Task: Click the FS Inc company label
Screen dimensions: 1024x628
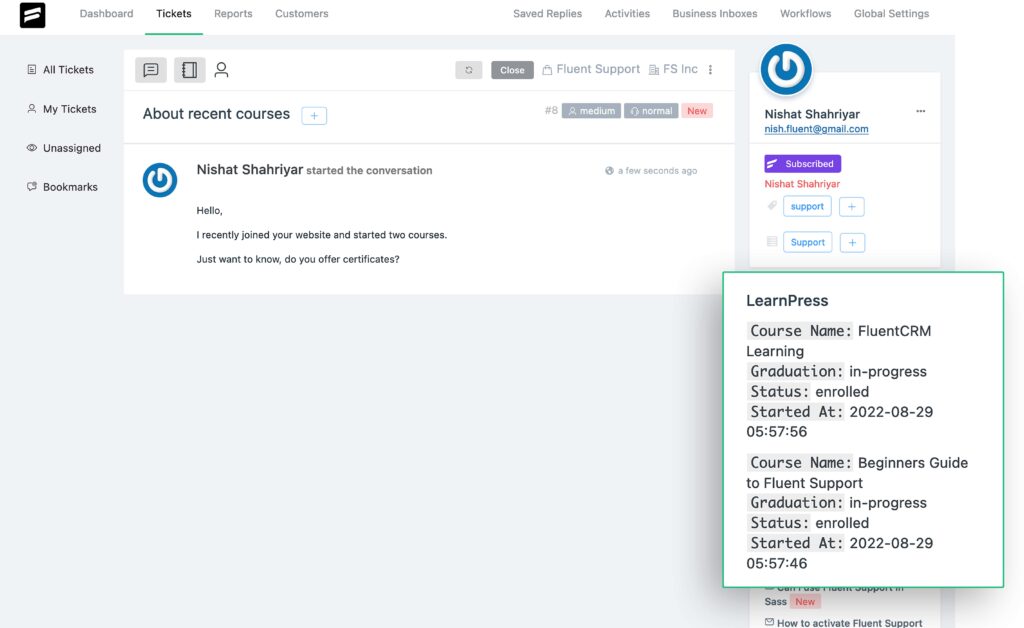Action: 673,69
